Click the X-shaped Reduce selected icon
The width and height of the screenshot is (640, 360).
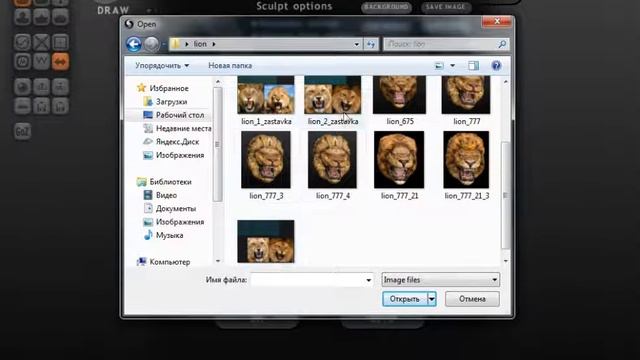click(41, 42)
